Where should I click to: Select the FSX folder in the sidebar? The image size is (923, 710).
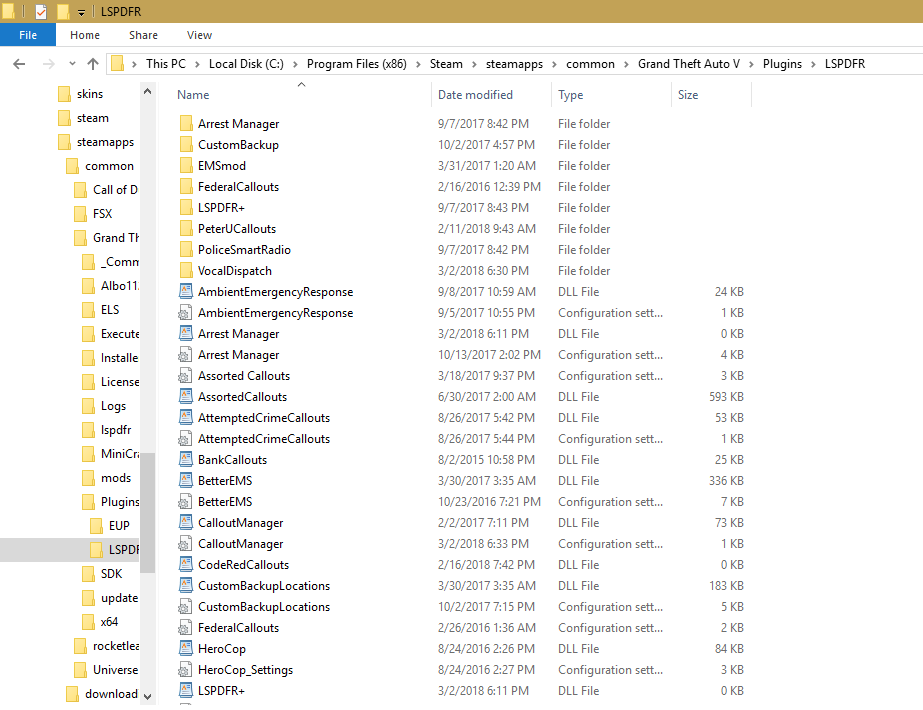(x=102, y=214)
